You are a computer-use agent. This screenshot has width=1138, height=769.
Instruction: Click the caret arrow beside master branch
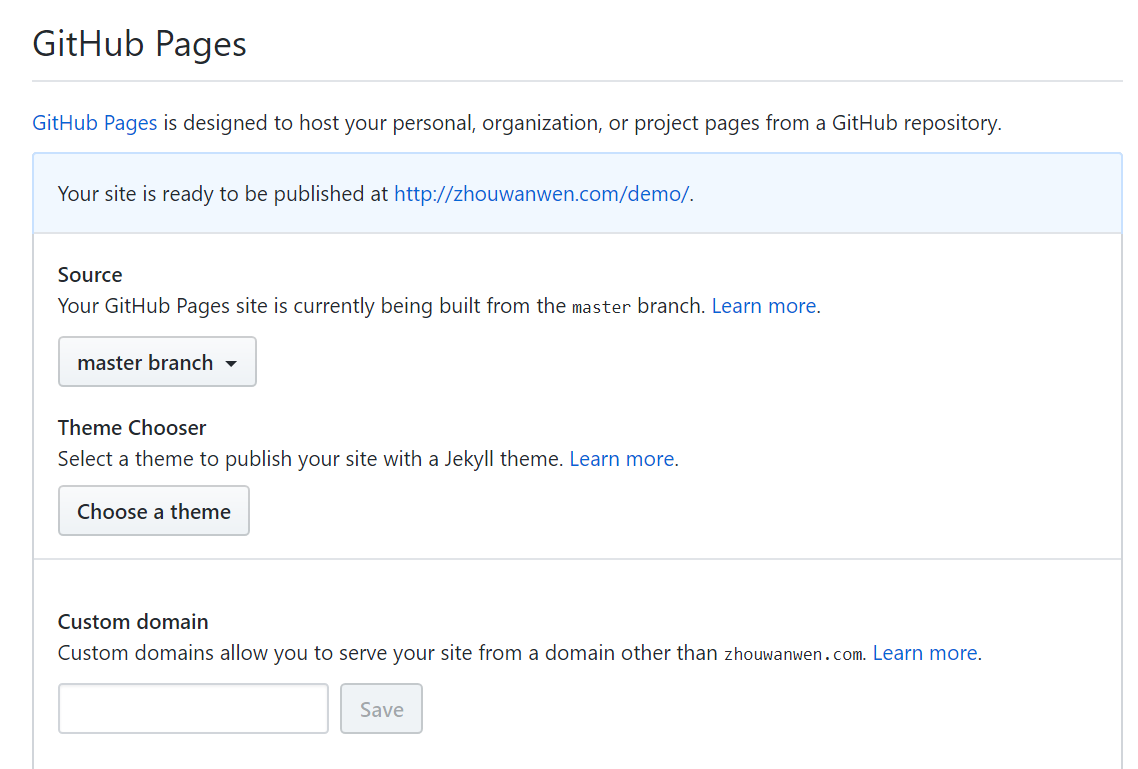point(231,364)
